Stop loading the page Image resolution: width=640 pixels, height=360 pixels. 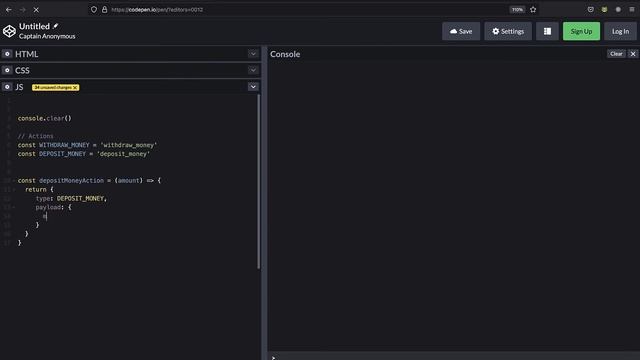(x=36, y=9)
